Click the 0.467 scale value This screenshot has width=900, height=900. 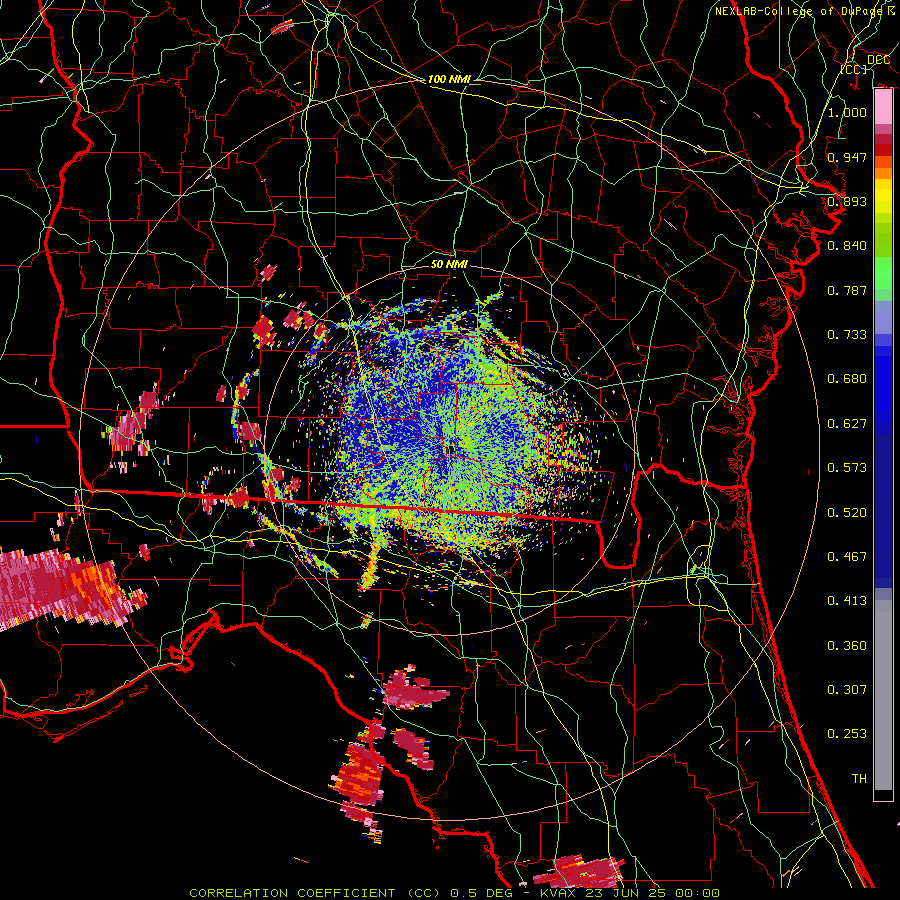[x=847, y=557]
